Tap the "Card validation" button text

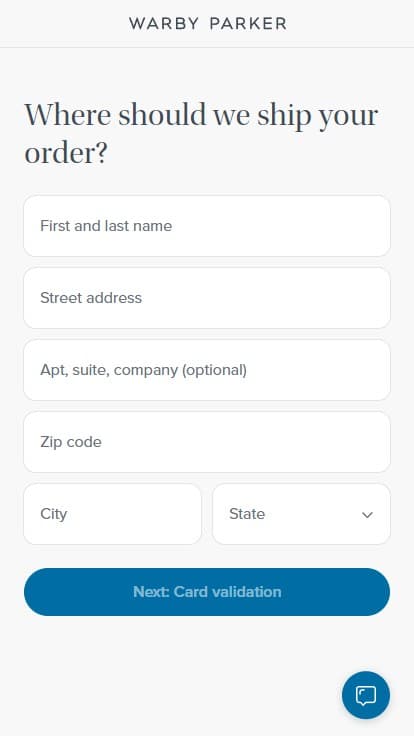coord(227,592)
